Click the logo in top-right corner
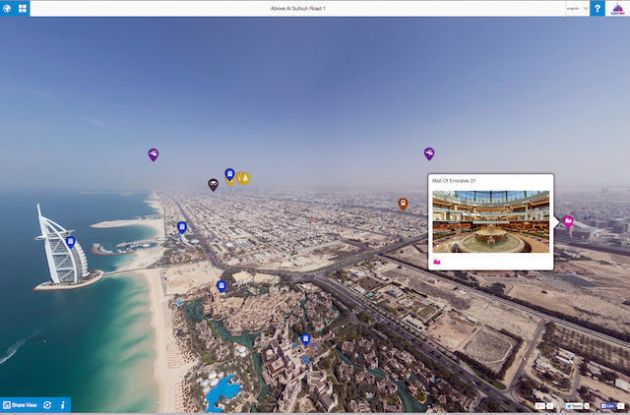The height and width of the screenshot is (415, 630). 617,8
